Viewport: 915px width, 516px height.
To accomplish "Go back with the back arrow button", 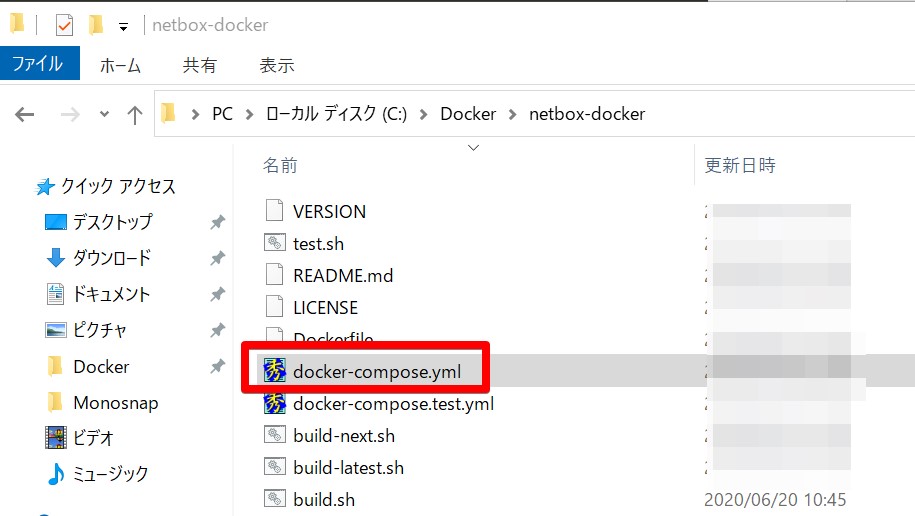I will [25, 114].
